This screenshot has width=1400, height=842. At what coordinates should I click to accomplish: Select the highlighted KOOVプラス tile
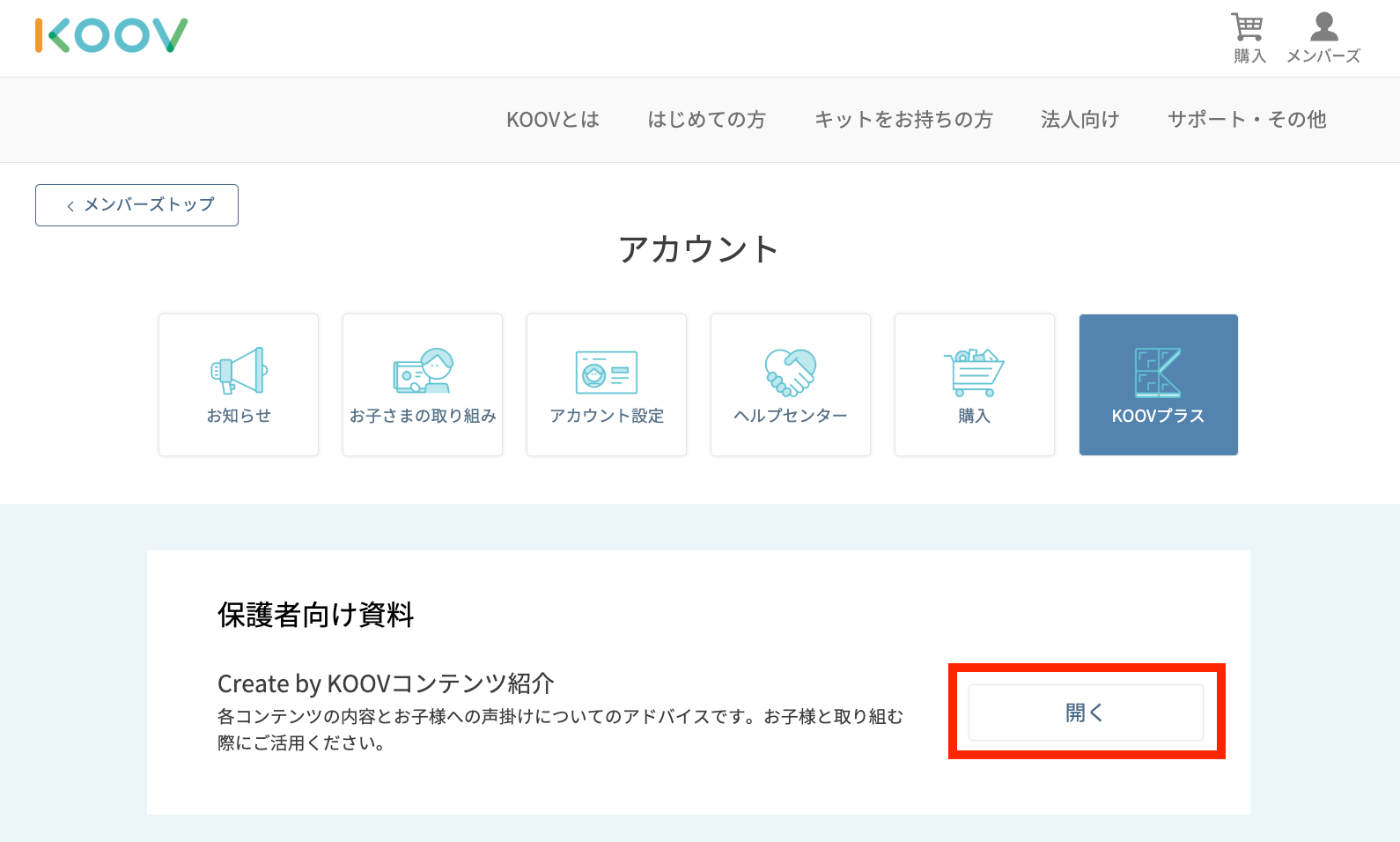[x=1158, y=385]
